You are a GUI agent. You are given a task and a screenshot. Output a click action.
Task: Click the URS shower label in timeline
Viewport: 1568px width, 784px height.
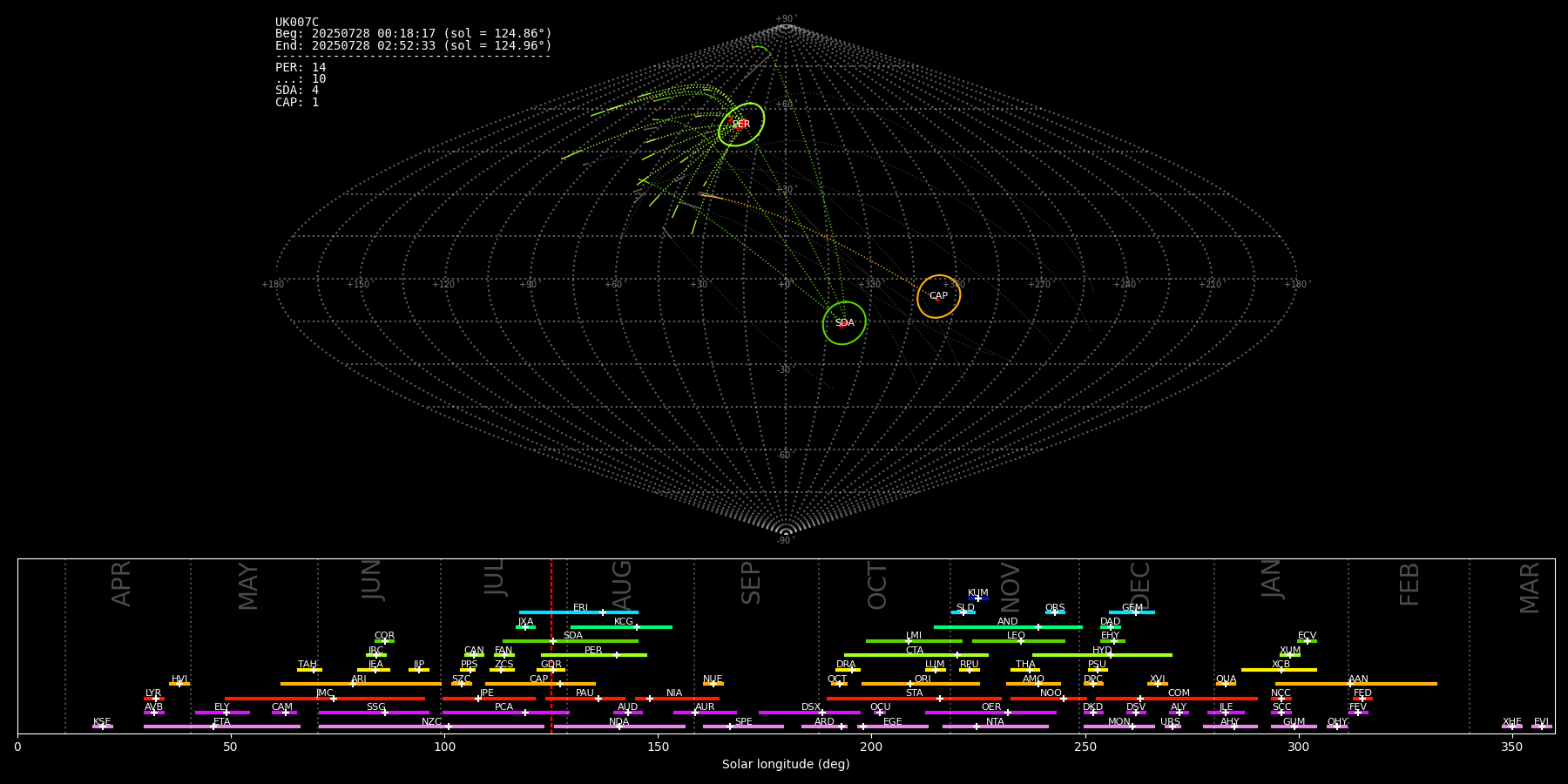1170,722
